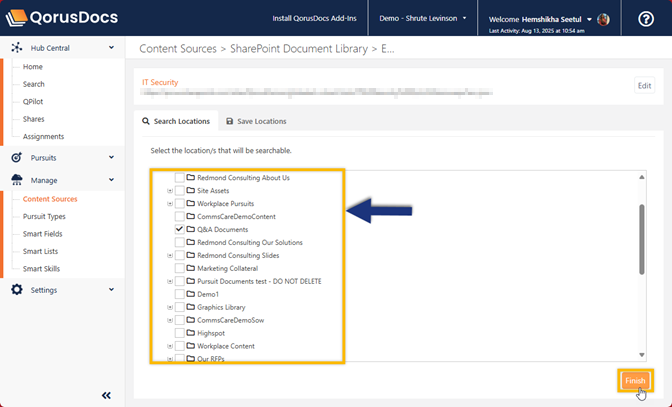Tick the Highspot folder checkbox

pos(180,333)
